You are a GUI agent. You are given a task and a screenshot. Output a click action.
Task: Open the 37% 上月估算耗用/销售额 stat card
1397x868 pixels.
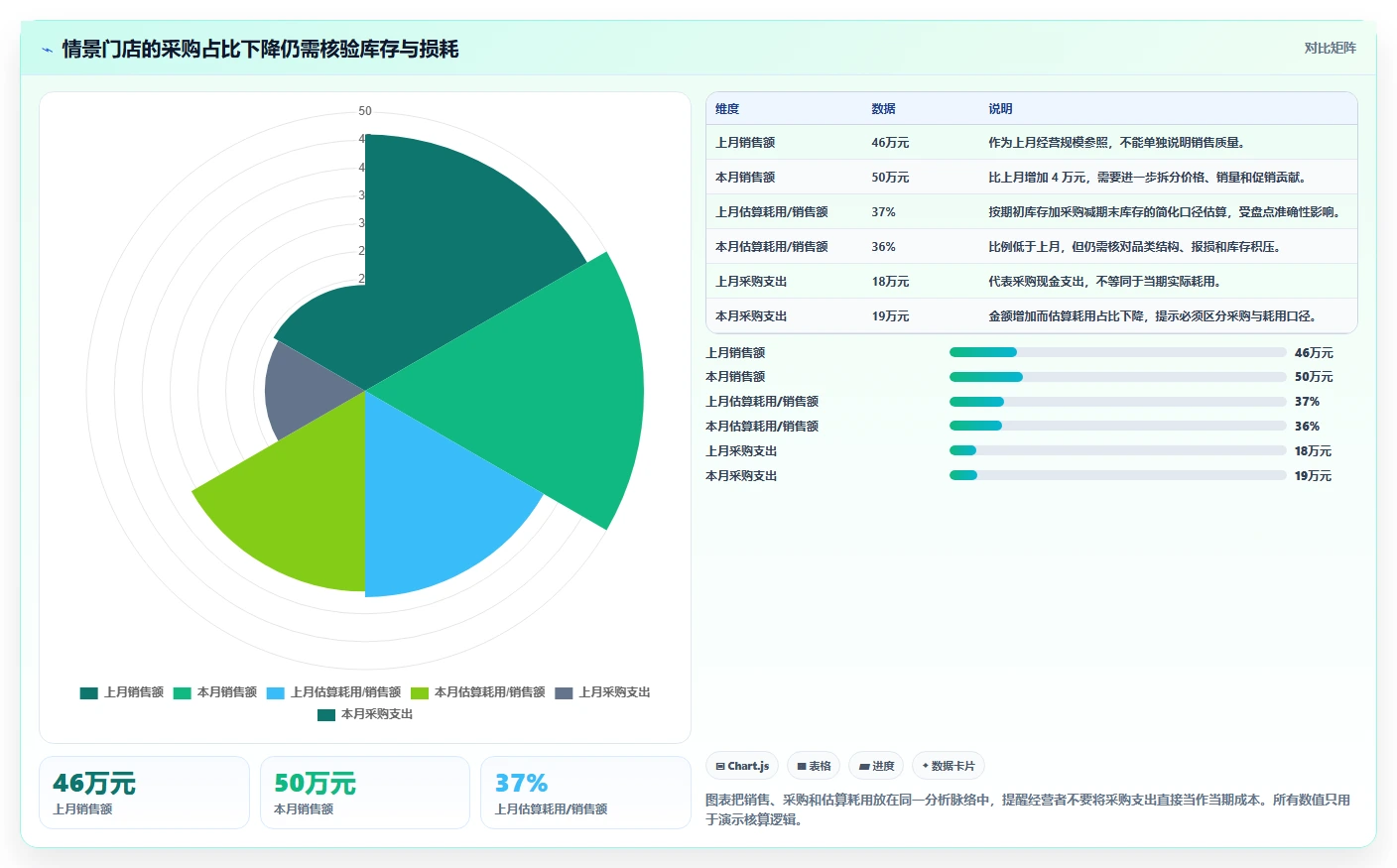[585, 793]
